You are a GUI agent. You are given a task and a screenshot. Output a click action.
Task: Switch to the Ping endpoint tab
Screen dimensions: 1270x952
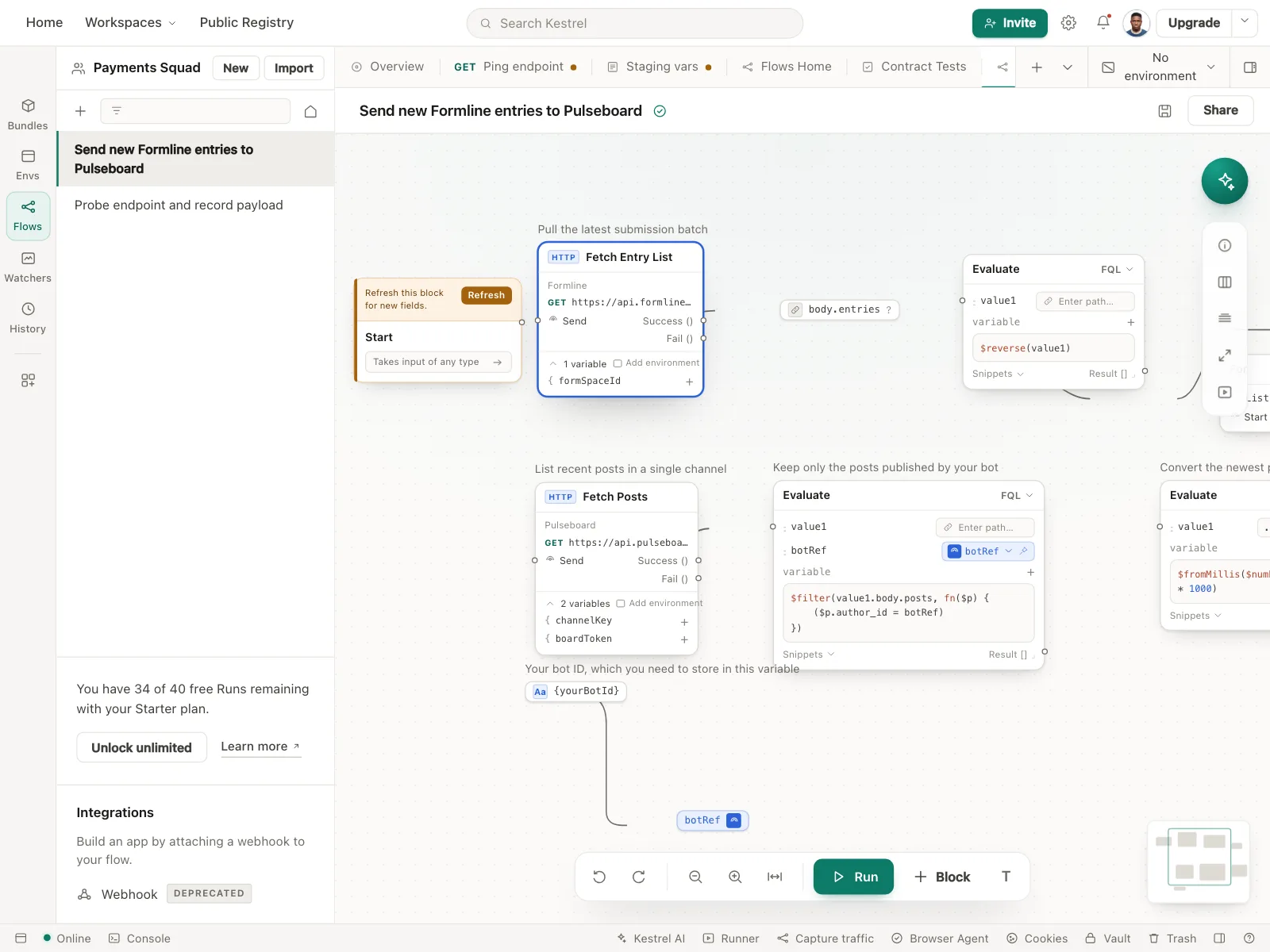click(x=515, y=67)
